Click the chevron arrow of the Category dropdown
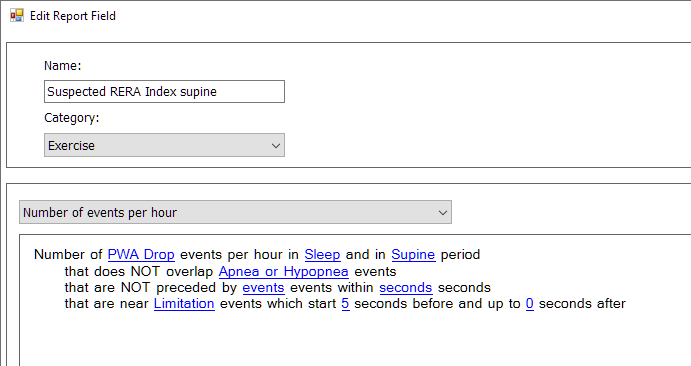The height and width of the screenshot is (366, 691). pos(276,145)
